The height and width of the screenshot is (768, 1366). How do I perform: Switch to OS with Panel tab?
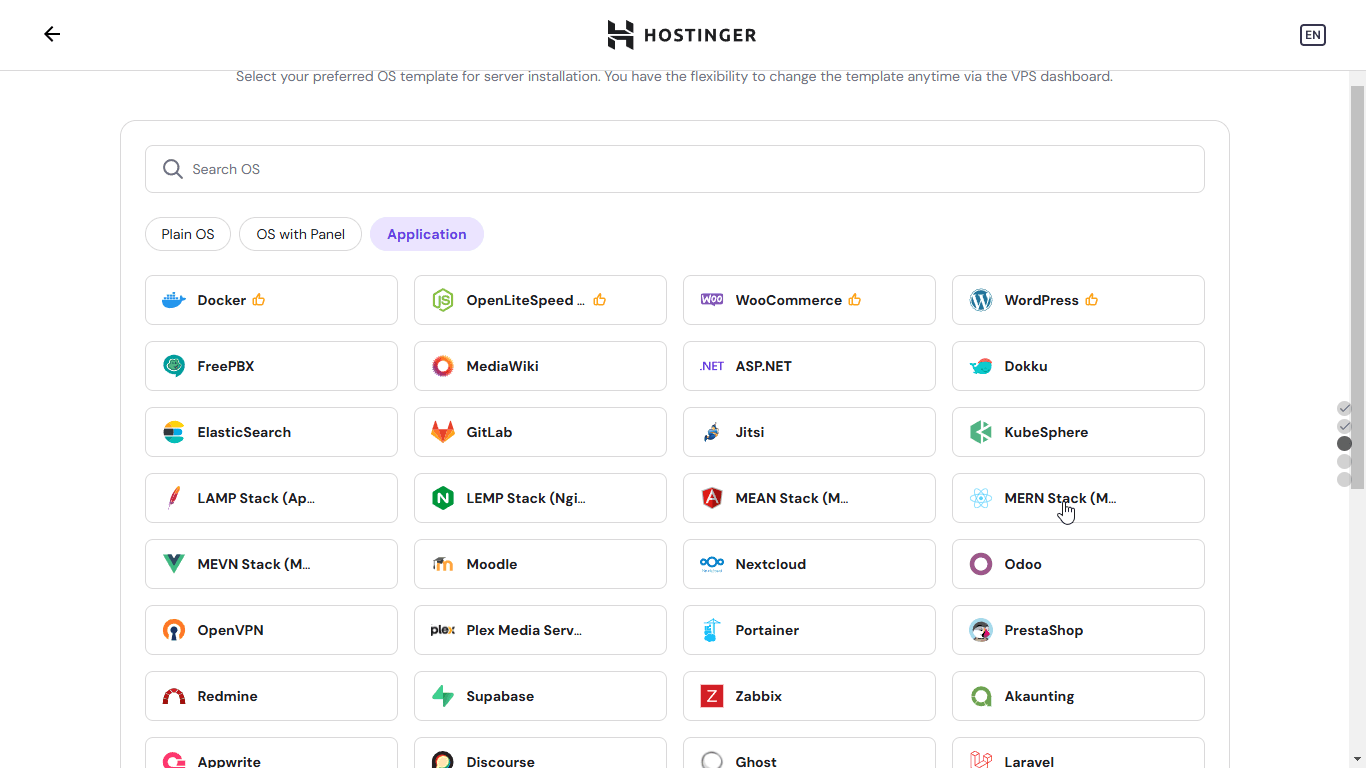[300, 234]
